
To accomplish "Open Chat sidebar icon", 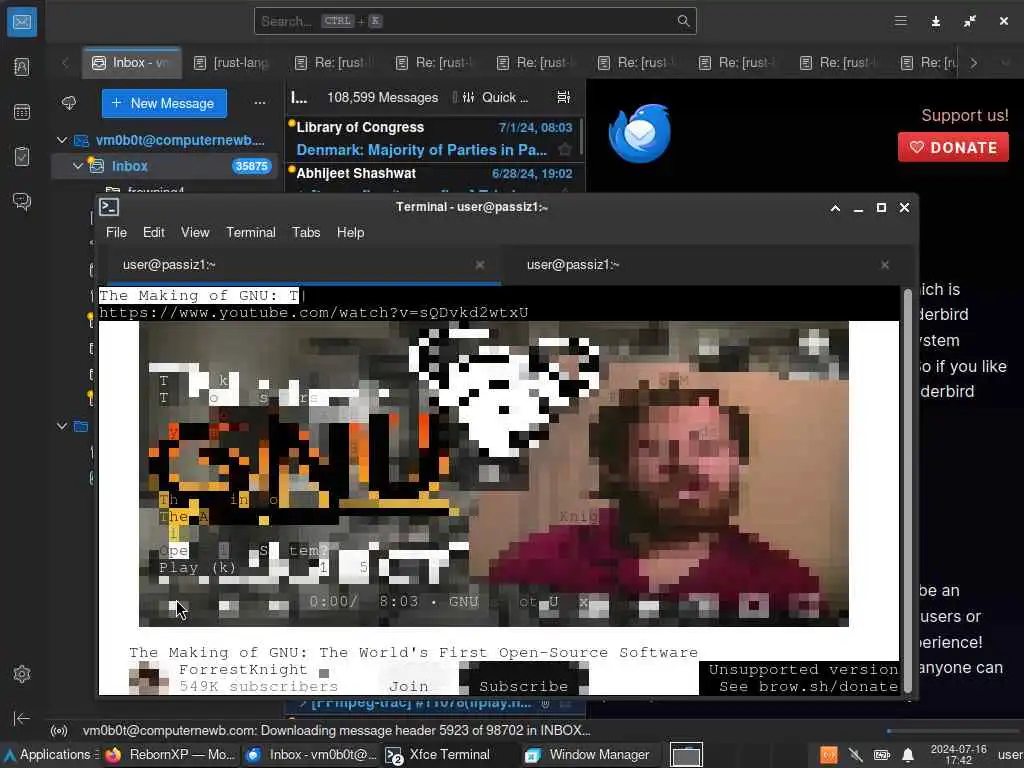I will [22, 201].
